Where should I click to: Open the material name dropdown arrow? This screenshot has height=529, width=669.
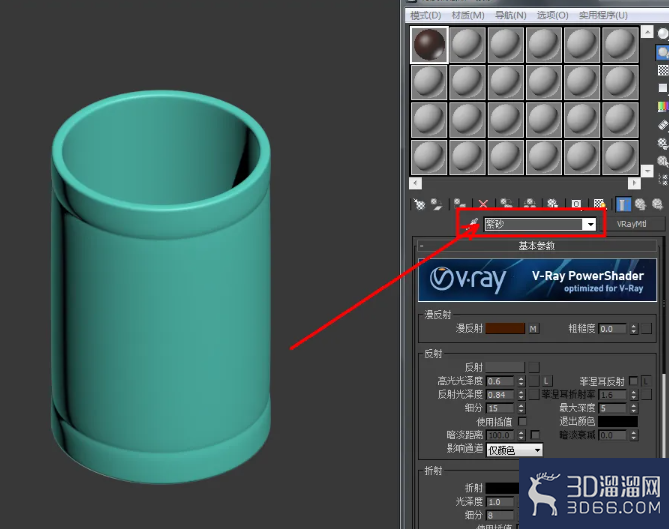click(590, 224)
